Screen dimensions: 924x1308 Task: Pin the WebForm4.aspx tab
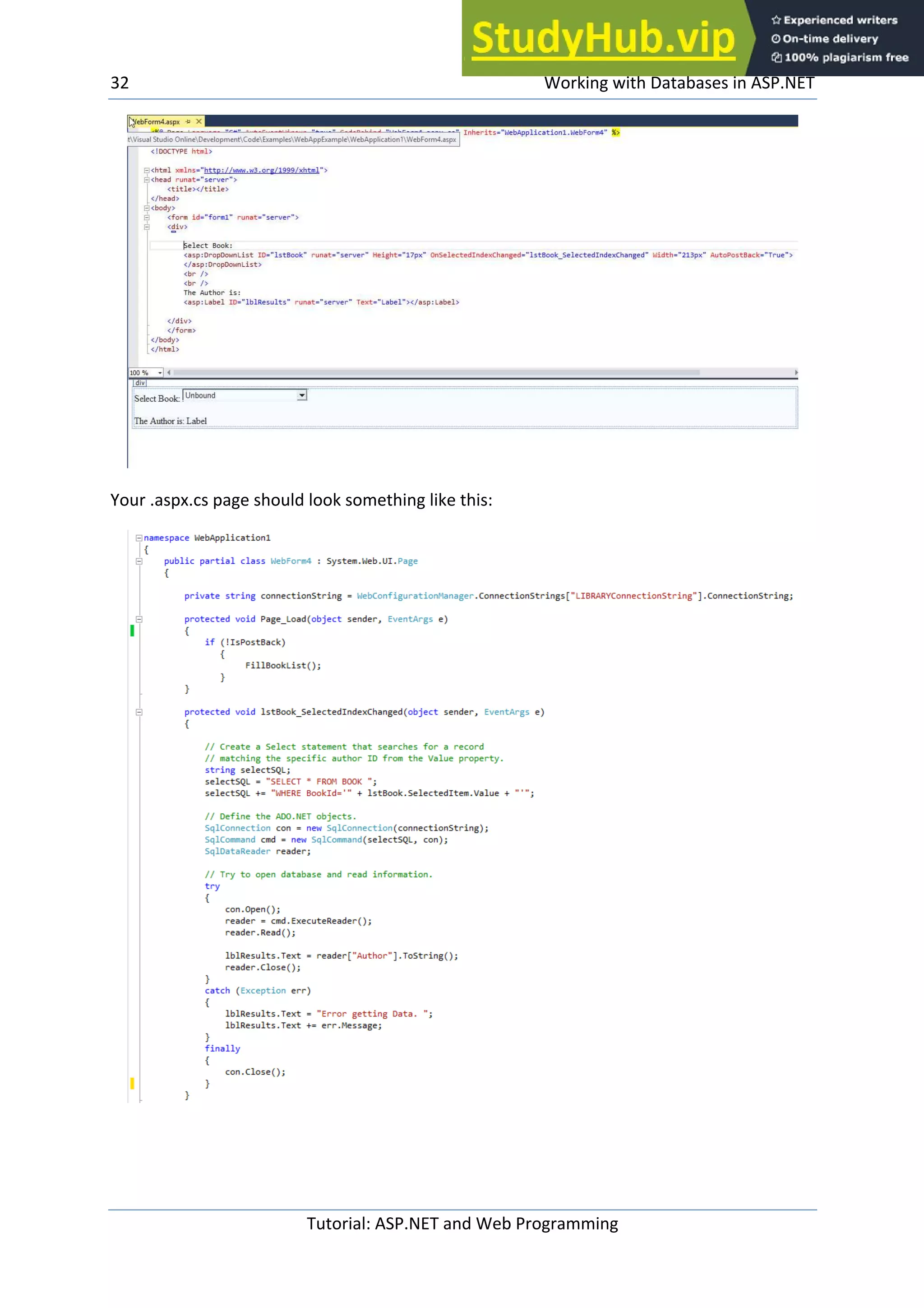(189, 121)
